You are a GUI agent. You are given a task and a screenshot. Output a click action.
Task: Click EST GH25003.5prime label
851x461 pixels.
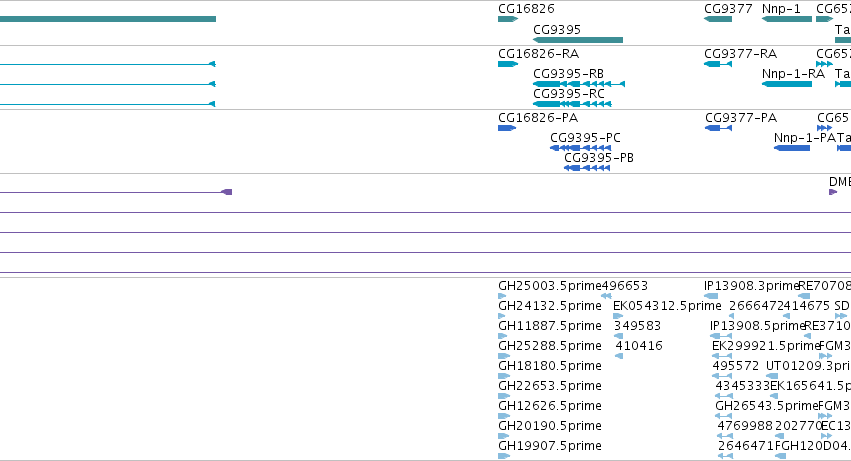pos(550,286)
